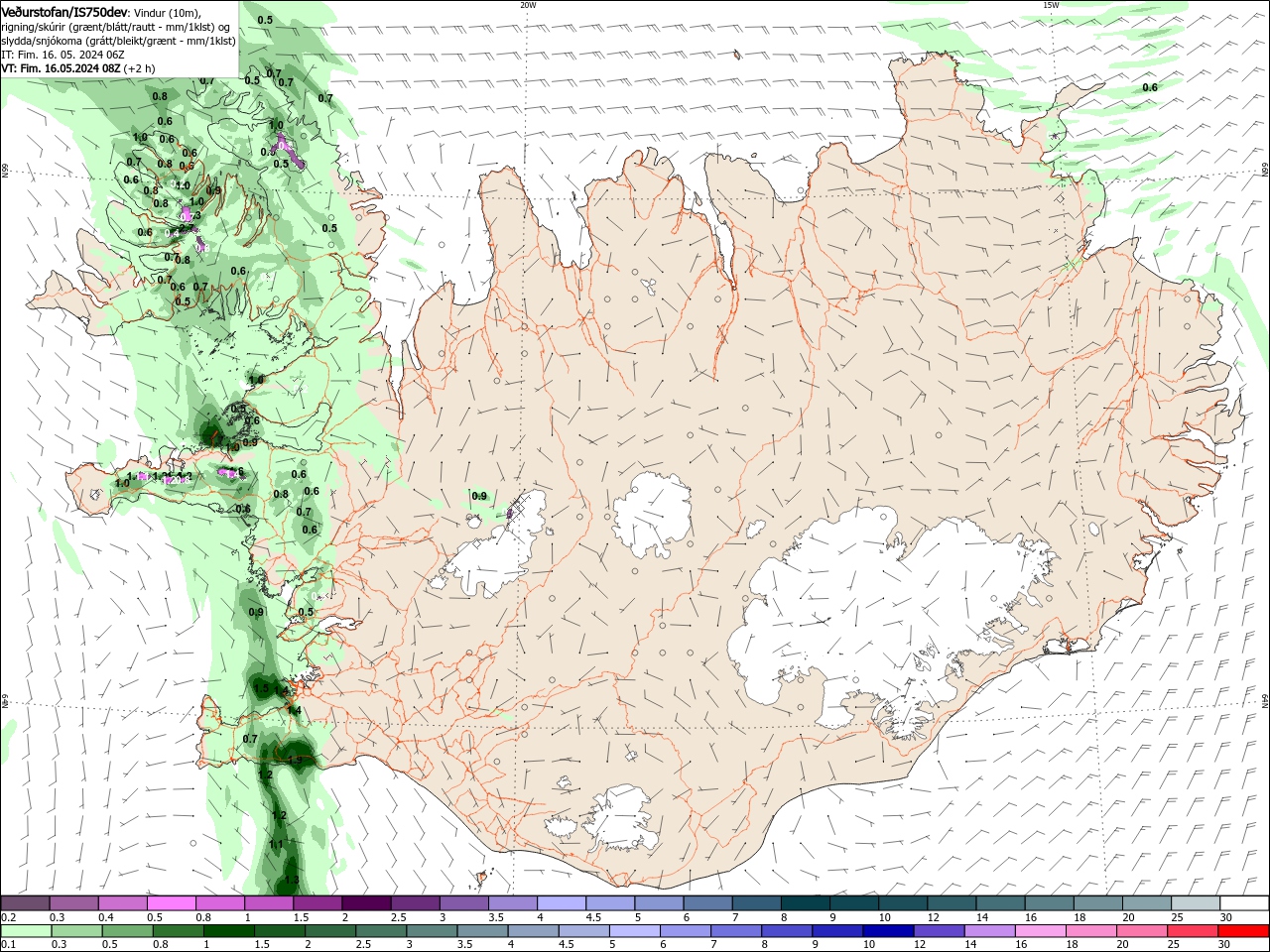Click the 30 label in the upper snow legend
The width and height of the screenshot is (1270, 952).
[1226, 917]
